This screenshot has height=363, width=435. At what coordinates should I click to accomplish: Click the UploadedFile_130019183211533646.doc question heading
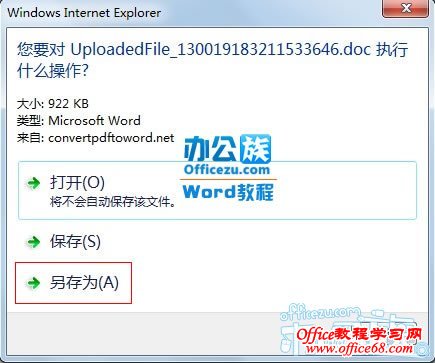click(x=213, y=60)
